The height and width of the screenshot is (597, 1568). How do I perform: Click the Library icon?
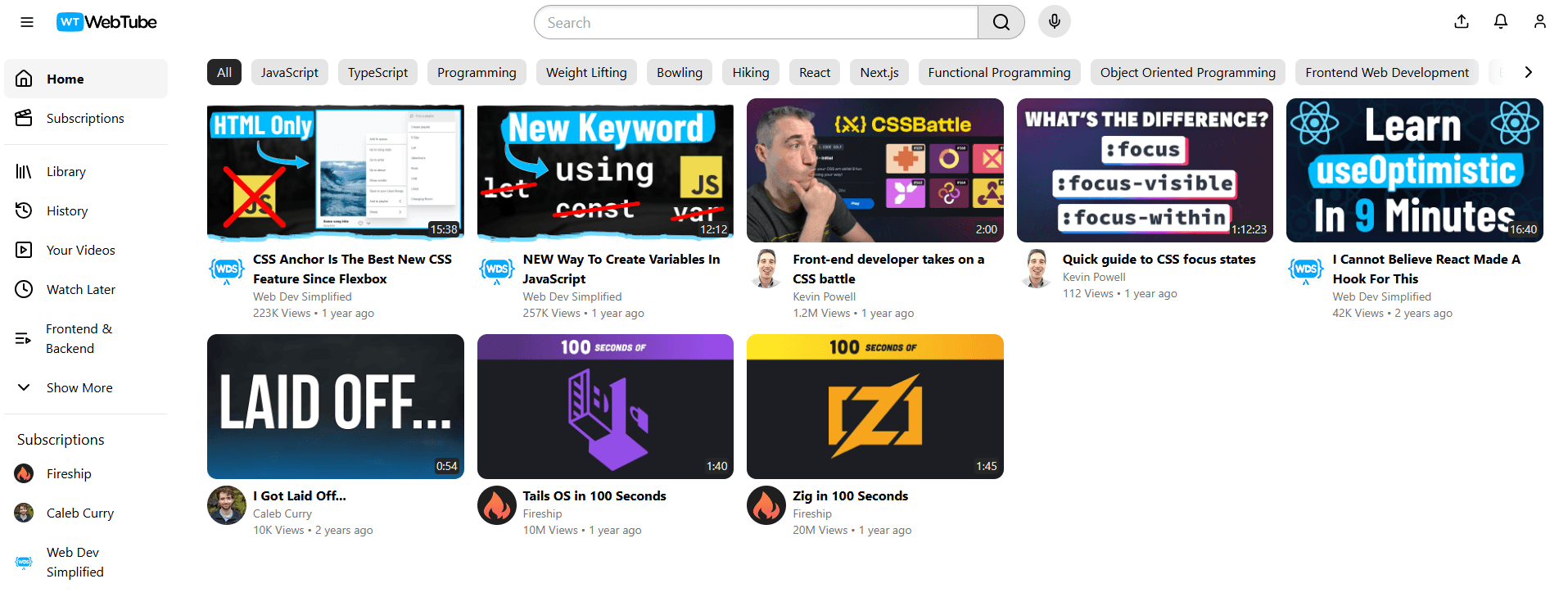[x=24, y=171]
